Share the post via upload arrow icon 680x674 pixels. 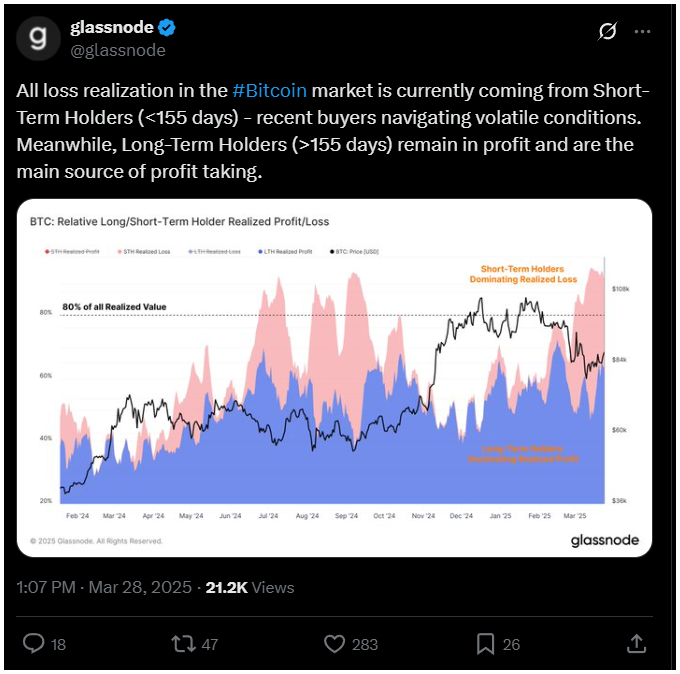[636, 644]
